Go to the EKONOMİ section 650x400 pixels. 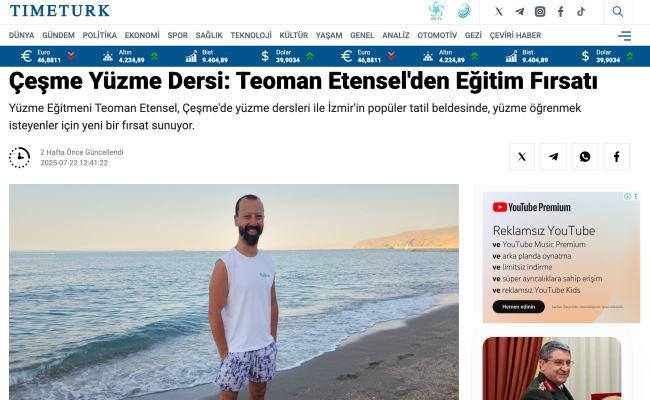pyautogui.click(x=142, y=36)
